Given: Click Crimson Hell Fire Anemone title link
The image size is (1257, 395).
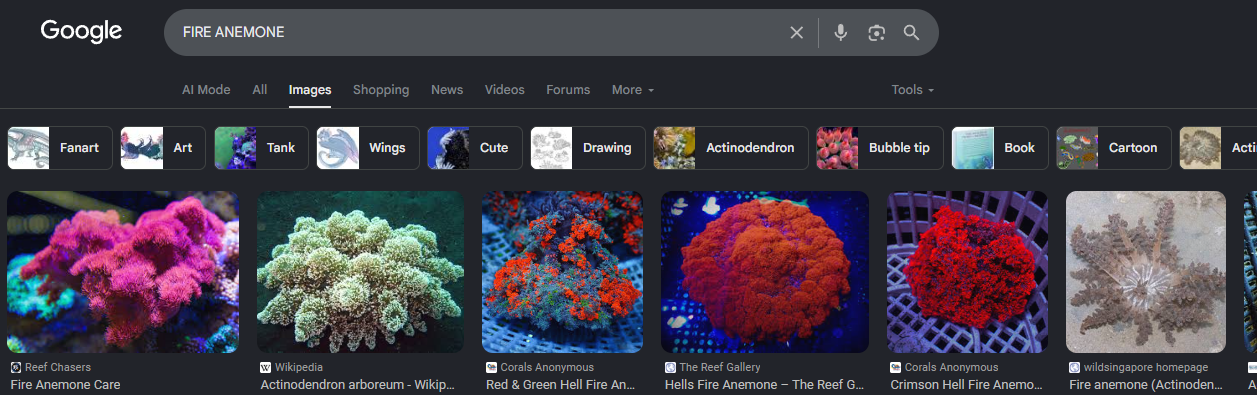Looking at the screenshot, I should coord(967,385).
